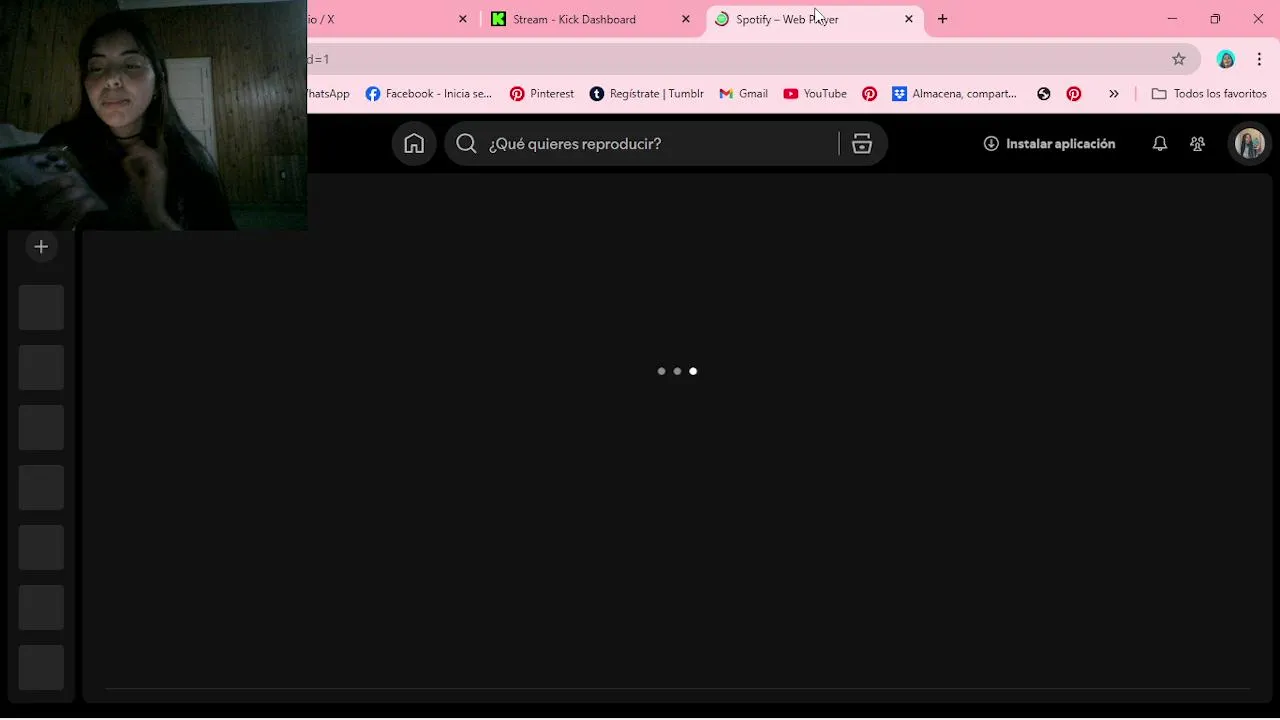Click Instalar aplicación button
1280x720 pixels.
(x=1049, y=144)
